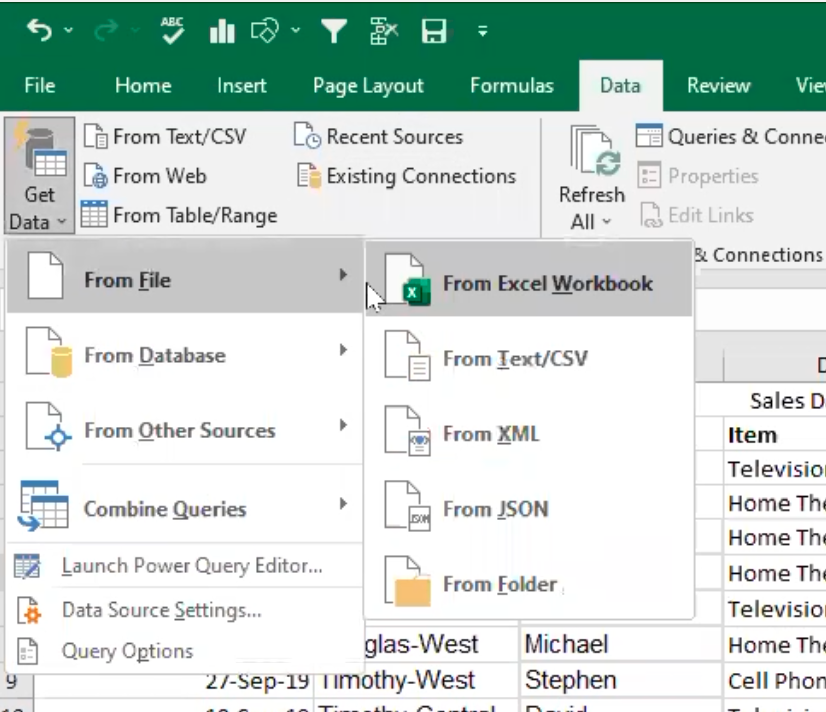Switch to the Home tab

pos(142,85)
